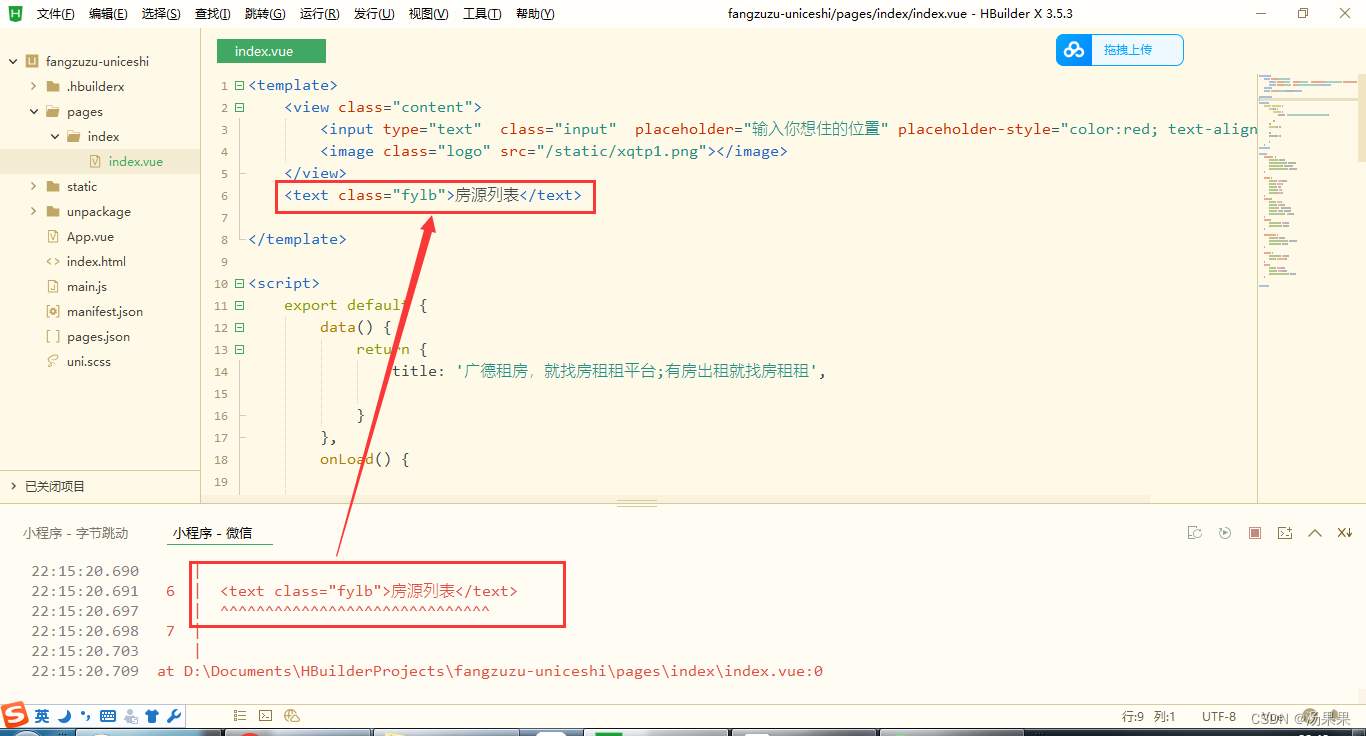This screenshot has height=736, width=1366.
Task: Click the blue cloud icon beside 拖拽上传
Action: click(1073, 49)
